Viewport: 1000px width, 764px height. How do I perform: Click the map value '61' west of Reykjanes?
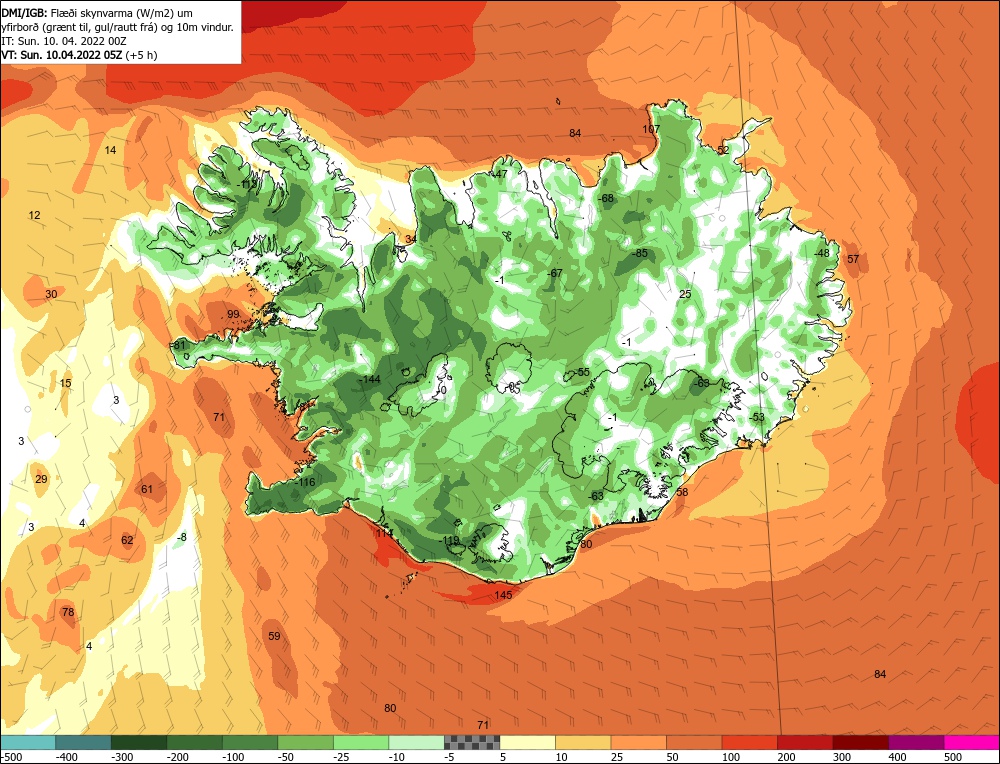coord(147,489)
